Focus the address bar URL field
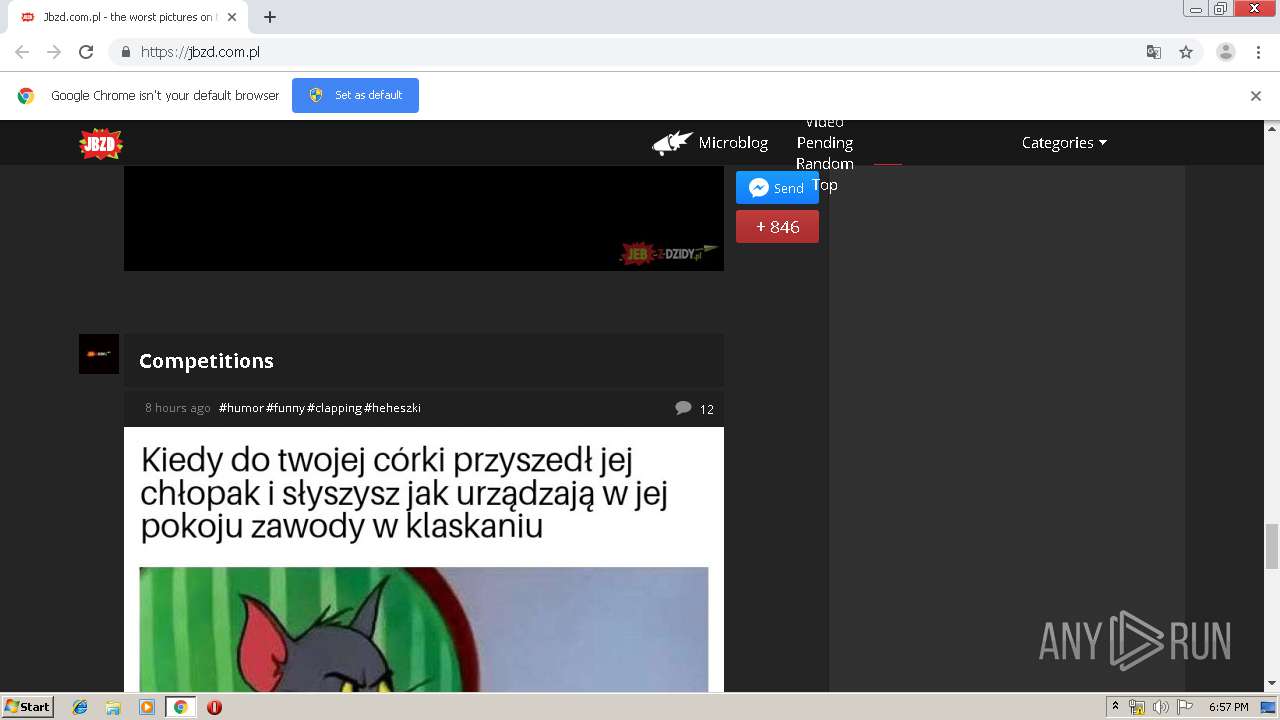1280x720 pixels. pyautogui.click(x=630, y=52)
